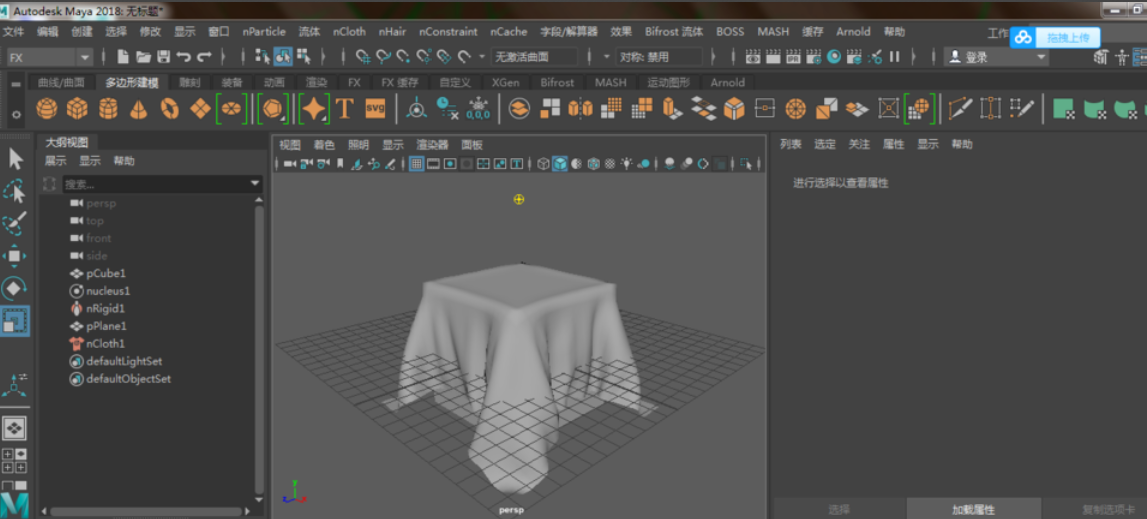Viewport: 1147px width, 519px height.
Task: Open the snap options small arrow dropdown
Action: pyautogui.click(x=481, y=56)
